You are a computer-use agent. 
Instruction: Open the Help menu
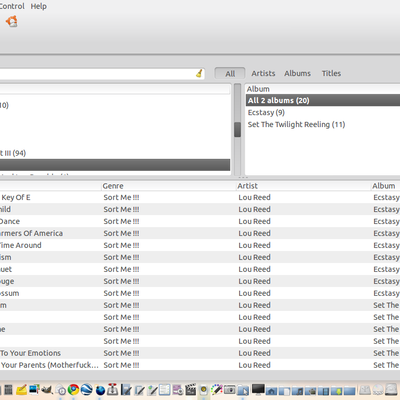coord(39,6)
